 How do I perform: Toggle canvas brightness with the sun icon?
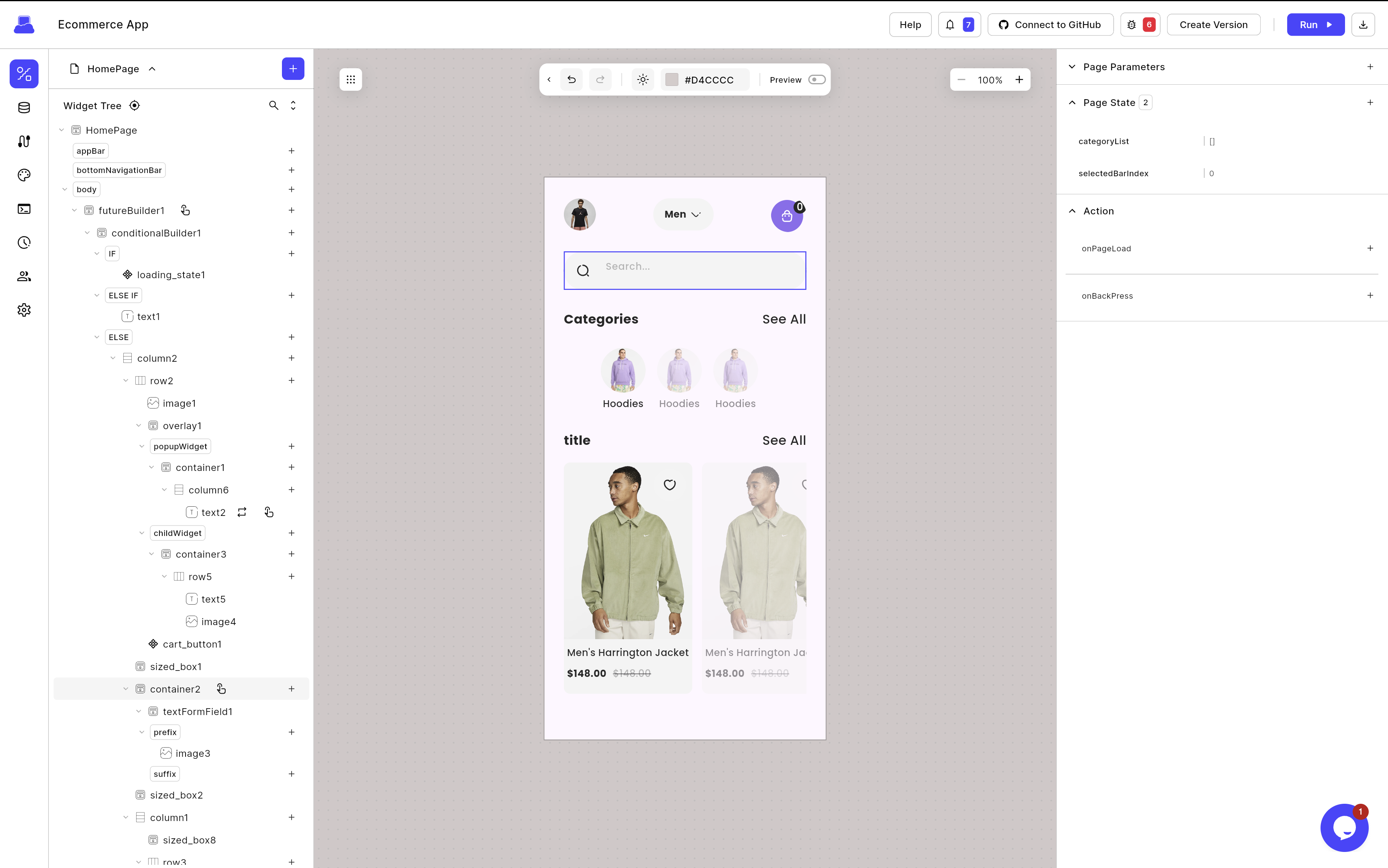[643, 79]
